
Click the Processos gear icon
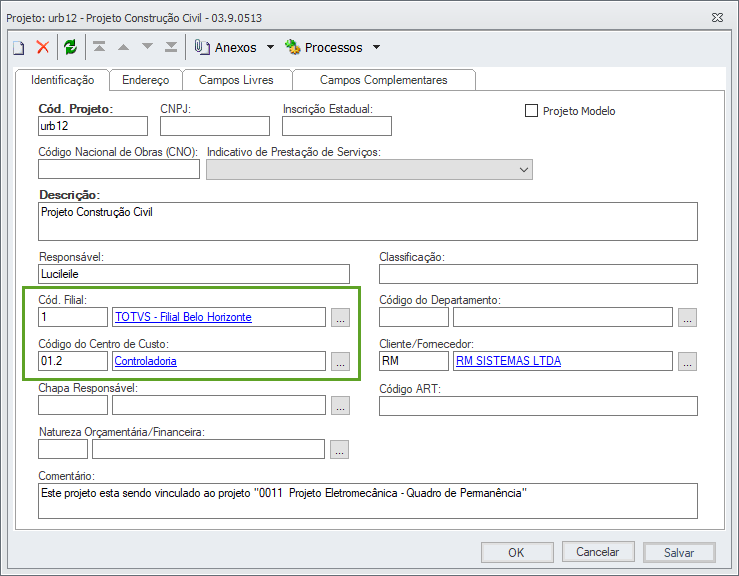pyautogui.click(x=293, y=47)
